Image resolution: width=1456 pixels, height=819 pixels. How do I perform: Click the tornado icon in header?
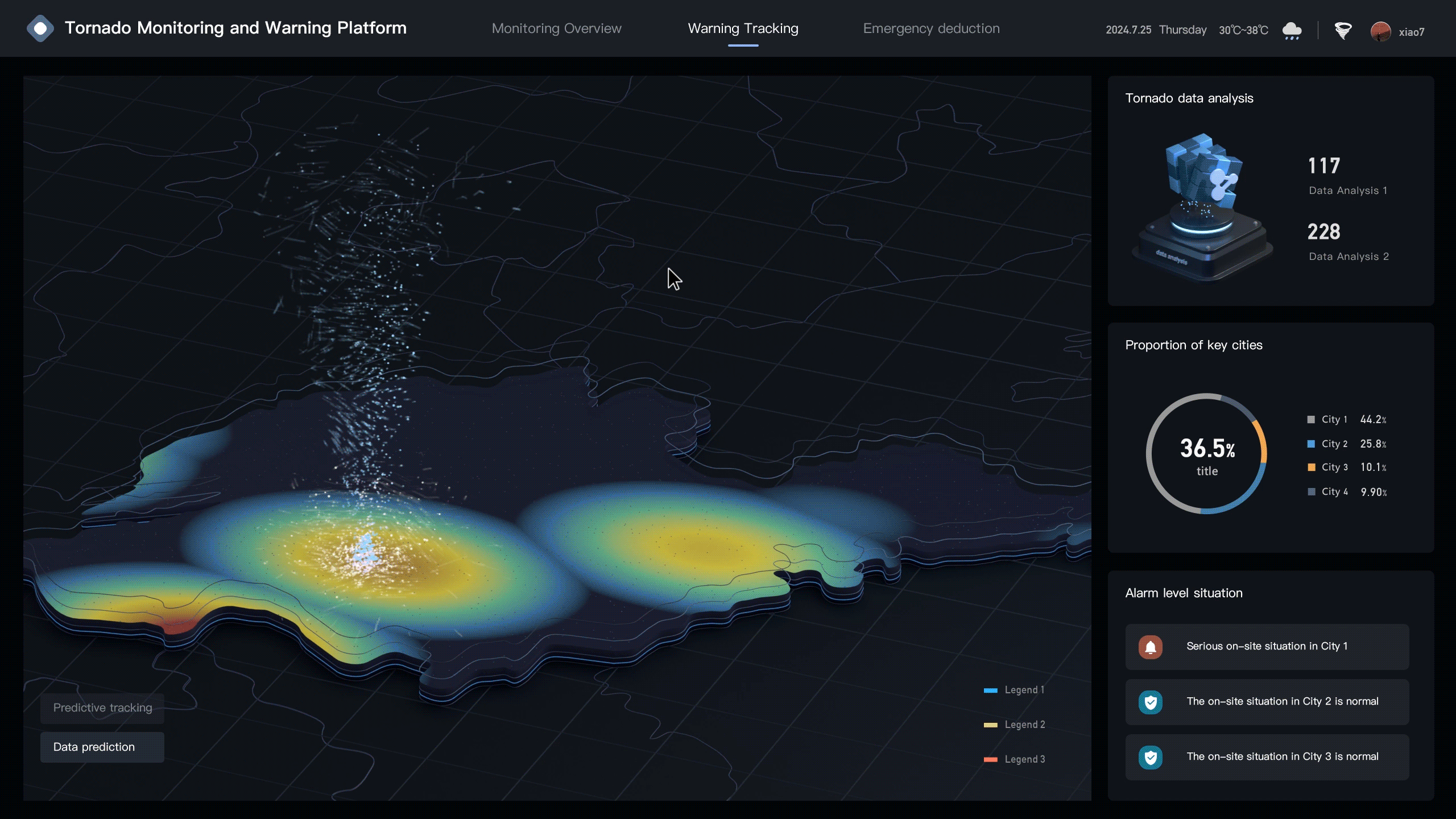(x=1343, y=30)
